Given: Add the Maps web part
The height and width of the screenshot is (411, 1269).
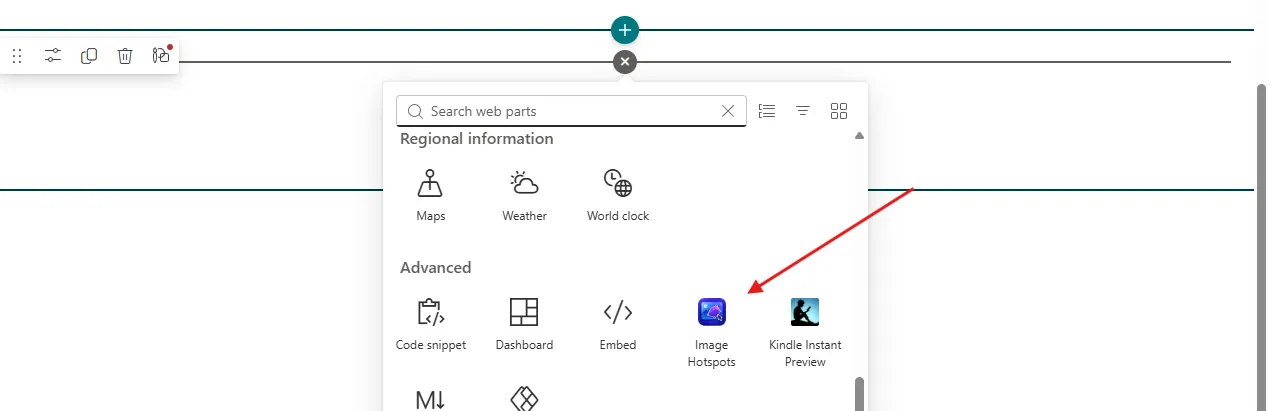Looking at the screenshot, I should 431,196.
